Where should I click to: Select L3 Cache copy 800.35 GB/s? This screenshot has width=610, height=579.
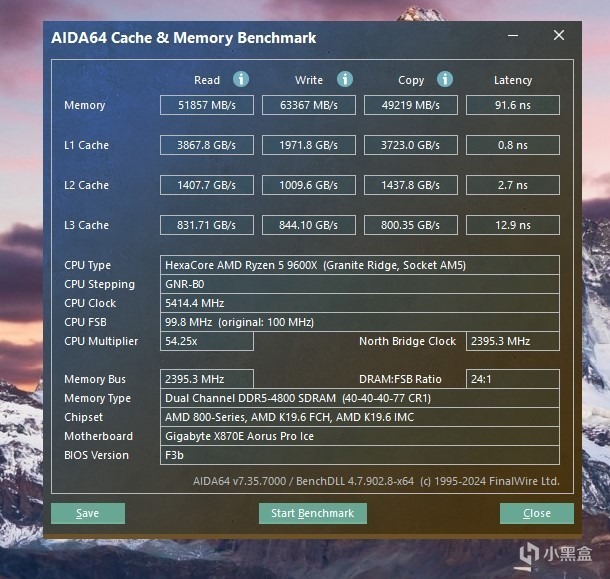(x=411, y=225)
